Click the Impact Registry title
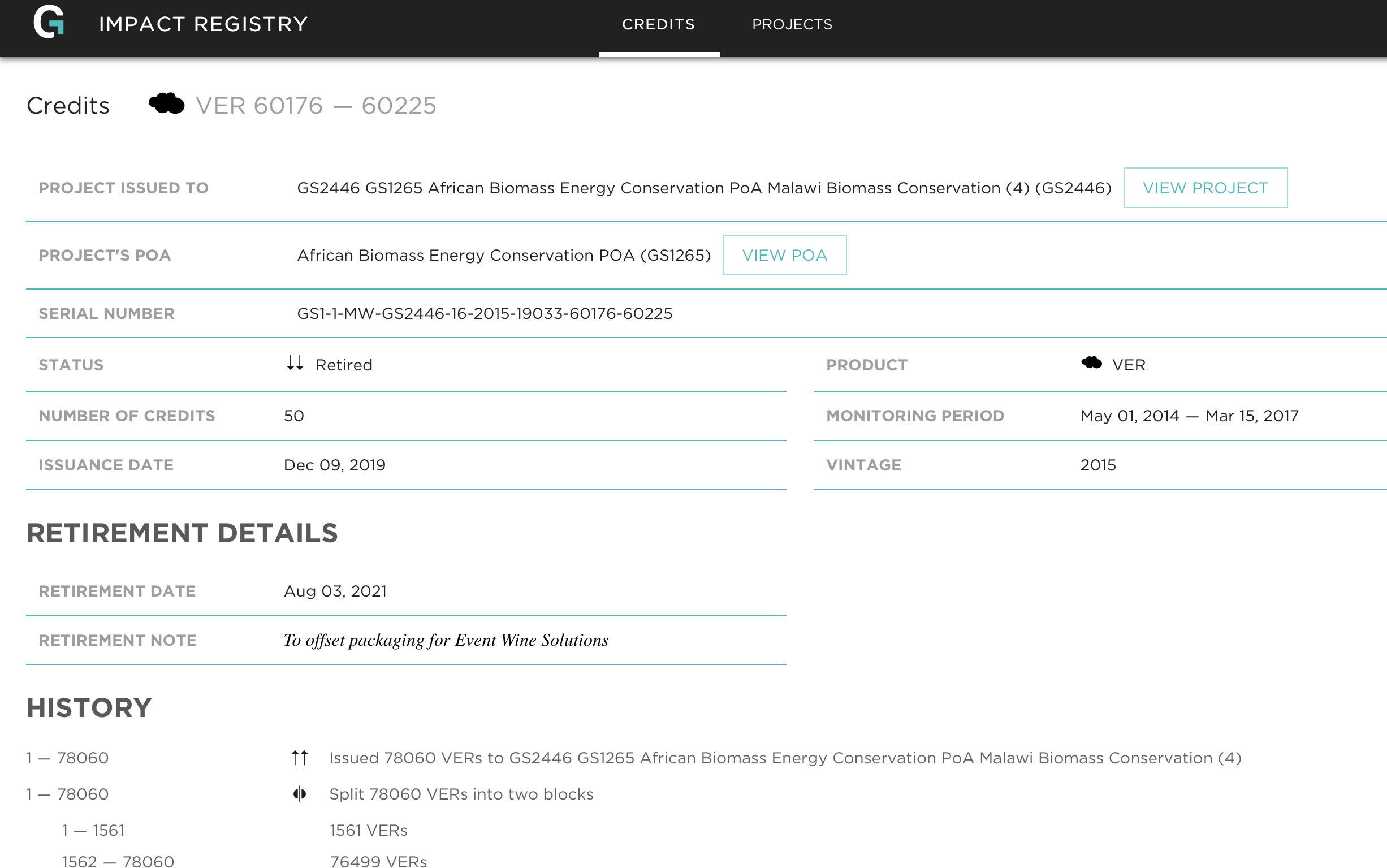Screen dimensions: 1387x868 point(203,24)
